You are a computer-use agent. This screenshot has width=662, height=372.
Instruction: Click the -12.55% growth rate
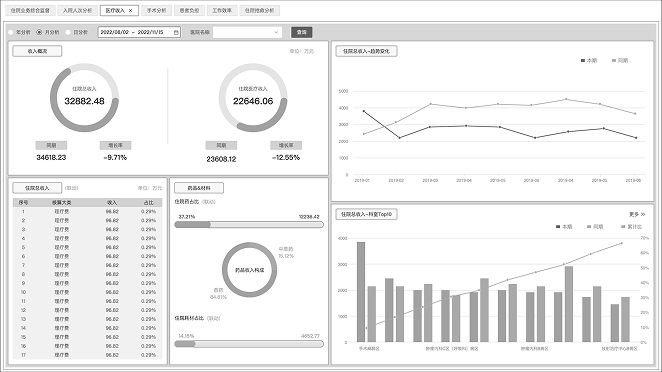click(286, 157)
